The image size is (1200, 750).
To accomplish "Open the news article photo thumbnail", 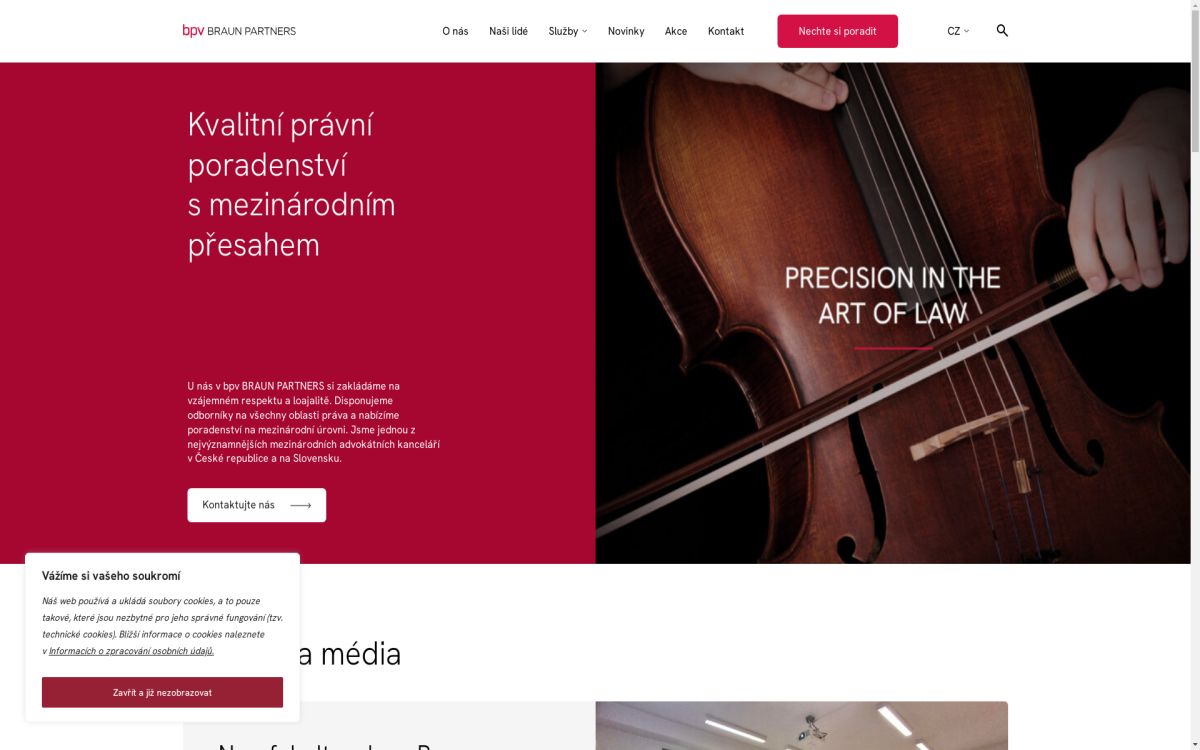I will pos(801,726).
